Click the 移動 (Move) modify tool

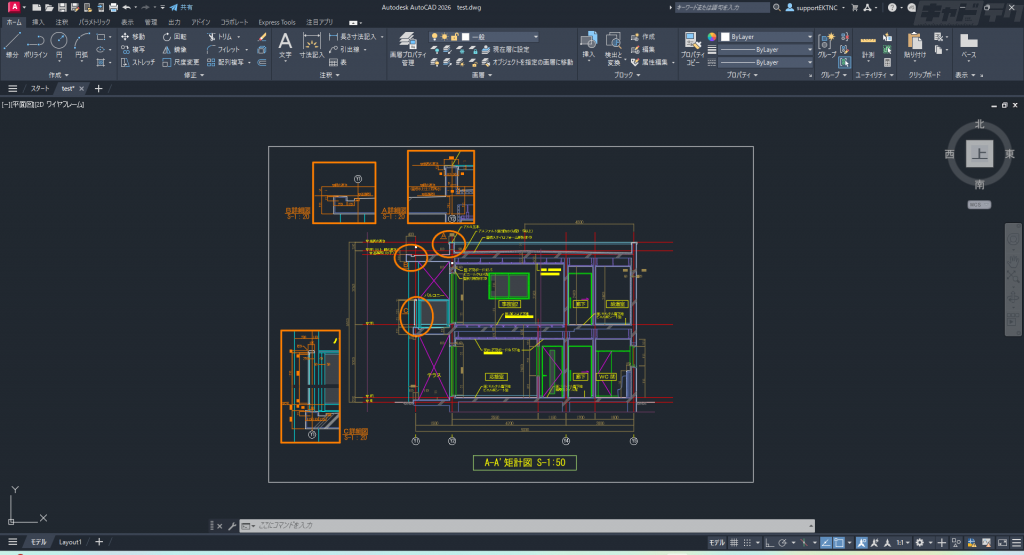pyautogui.click(x=133, y=36)
